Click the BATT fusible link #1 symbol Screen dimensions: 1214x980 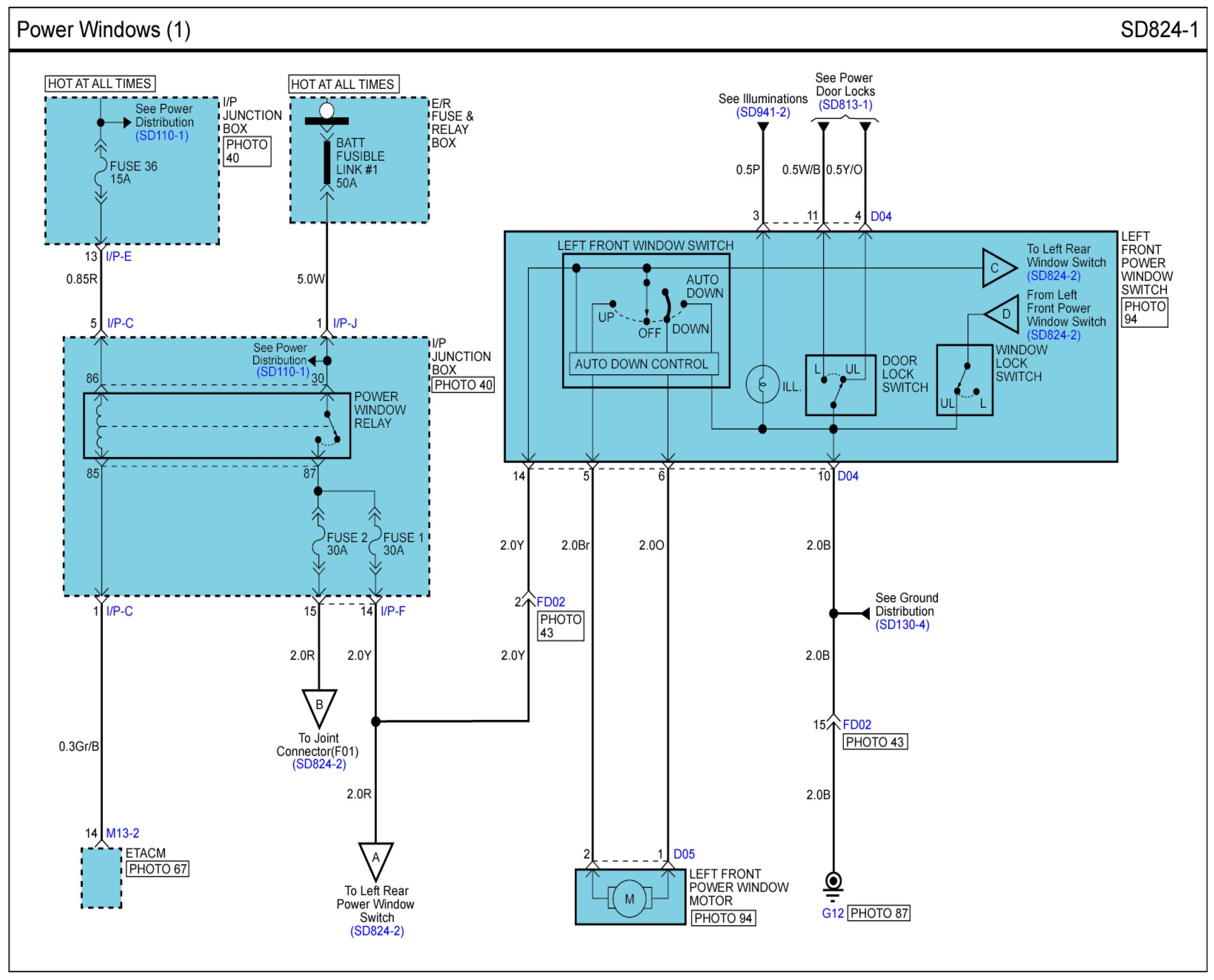pos(326,163)
